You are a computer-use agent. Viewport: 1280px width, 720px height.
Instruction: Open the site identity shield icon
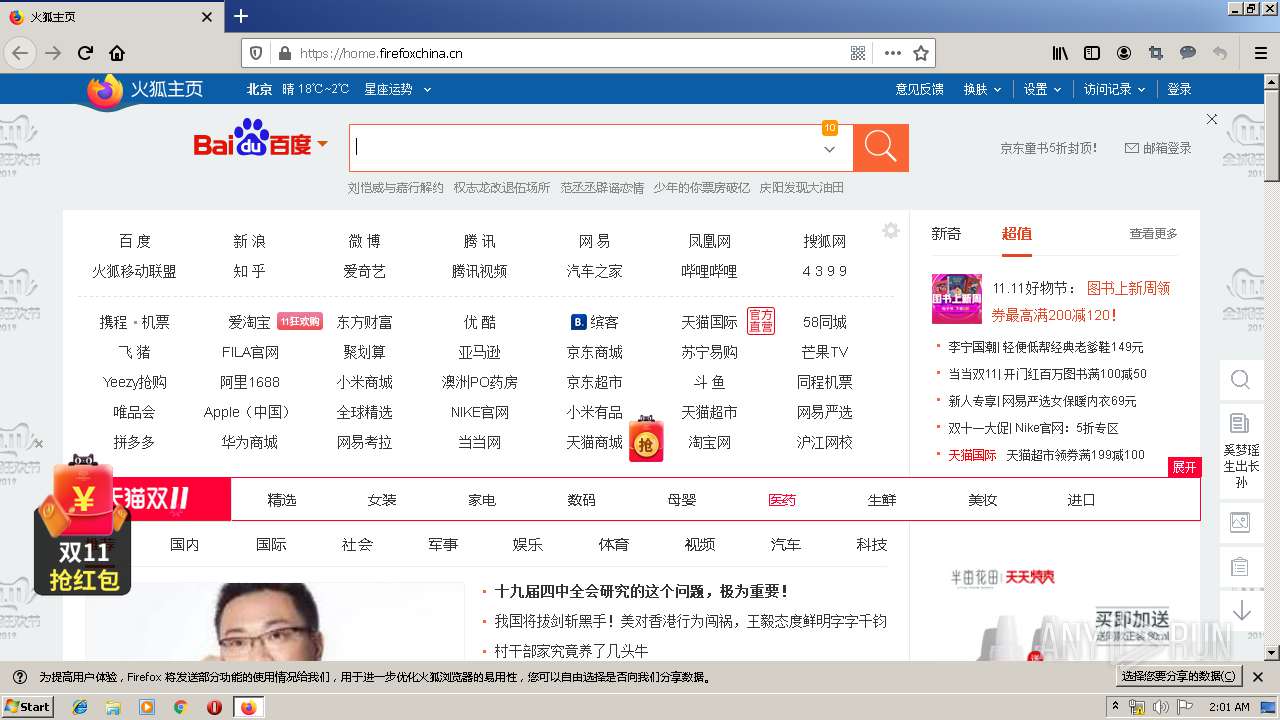coord(256,53)
